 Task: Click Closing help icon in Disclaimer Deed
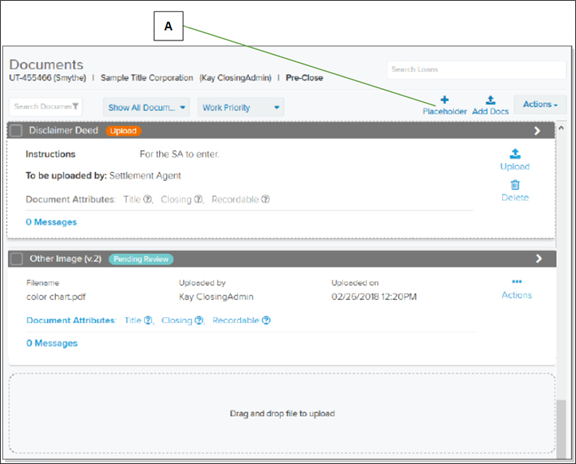coord(198,199)
